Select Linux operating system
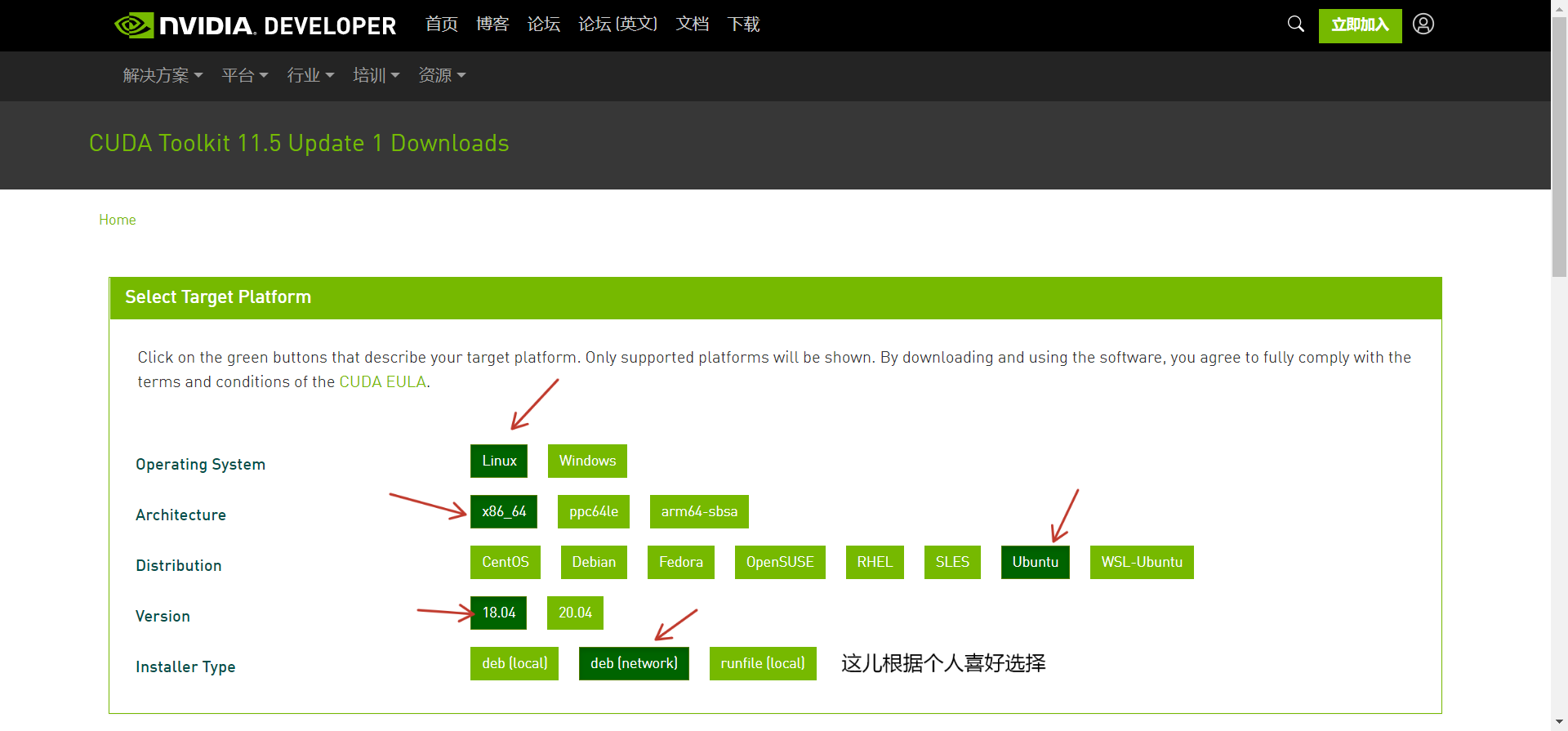Image resolution: width=1568 pixels, height=731 pixels. pos(499,461)
